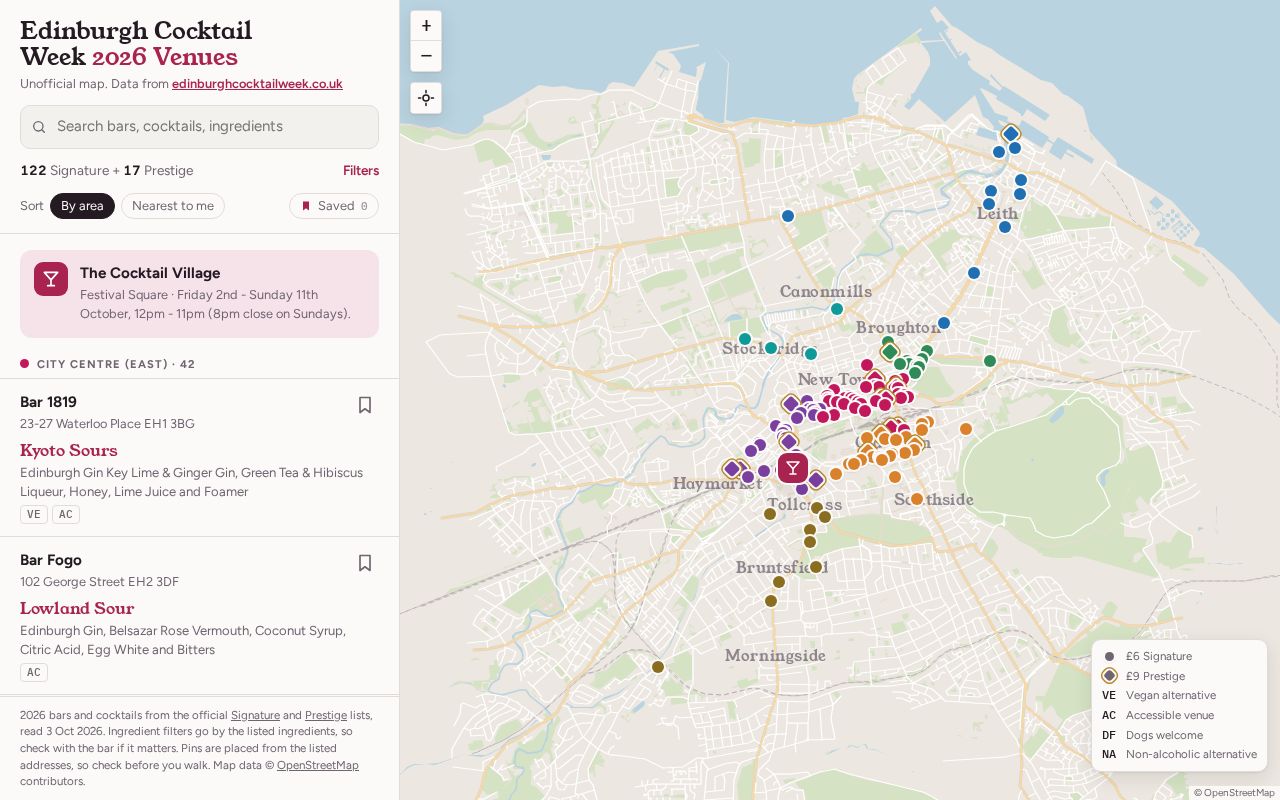
Task: Open the OpenStreetMap link in the sidebar footer
Action: point(318,765)
